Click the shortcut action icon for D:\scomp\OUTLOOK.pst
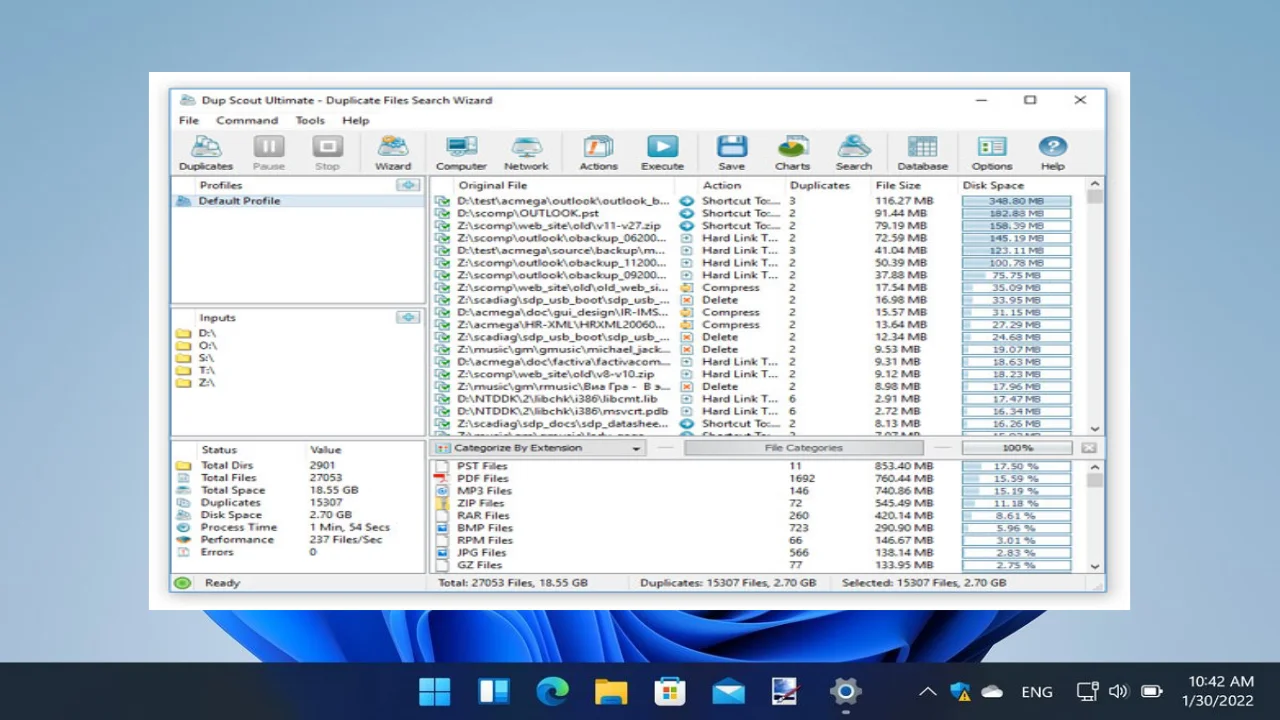Viewport: 1280px width, 720px height. coord(687,213)
